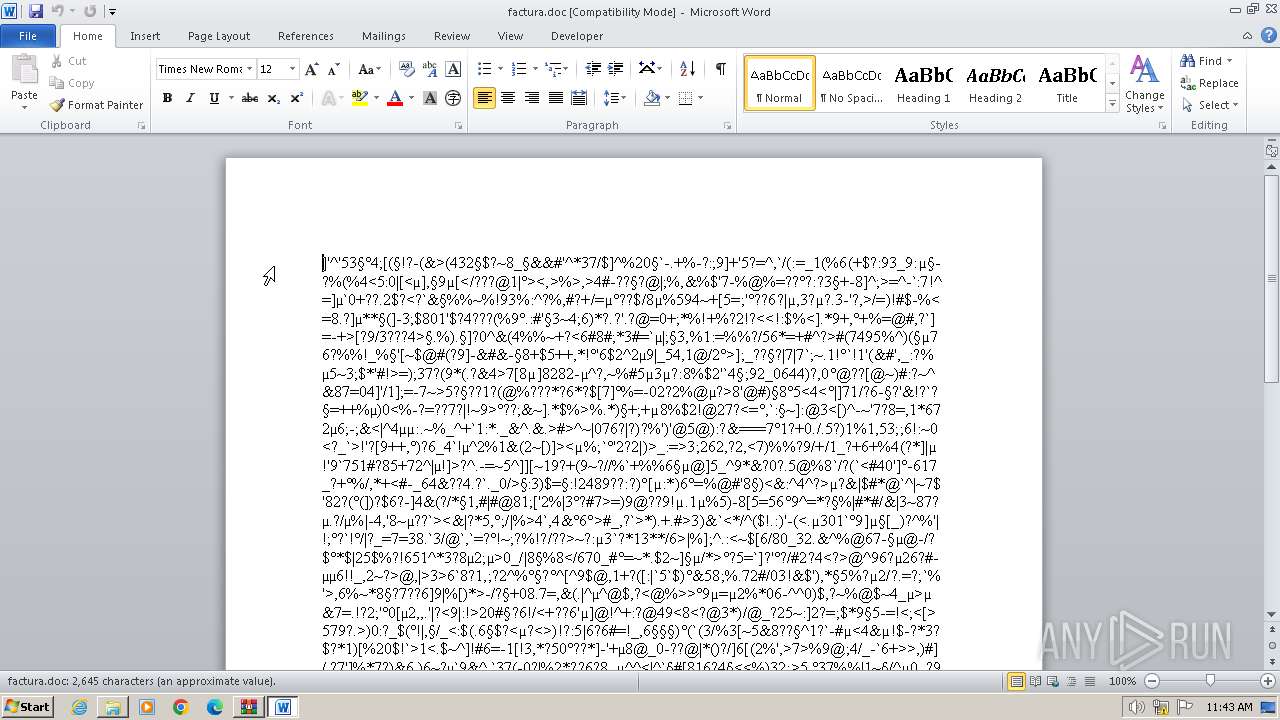
Task: Open Internet Explorer from taskbar
Action: (79, 707)
